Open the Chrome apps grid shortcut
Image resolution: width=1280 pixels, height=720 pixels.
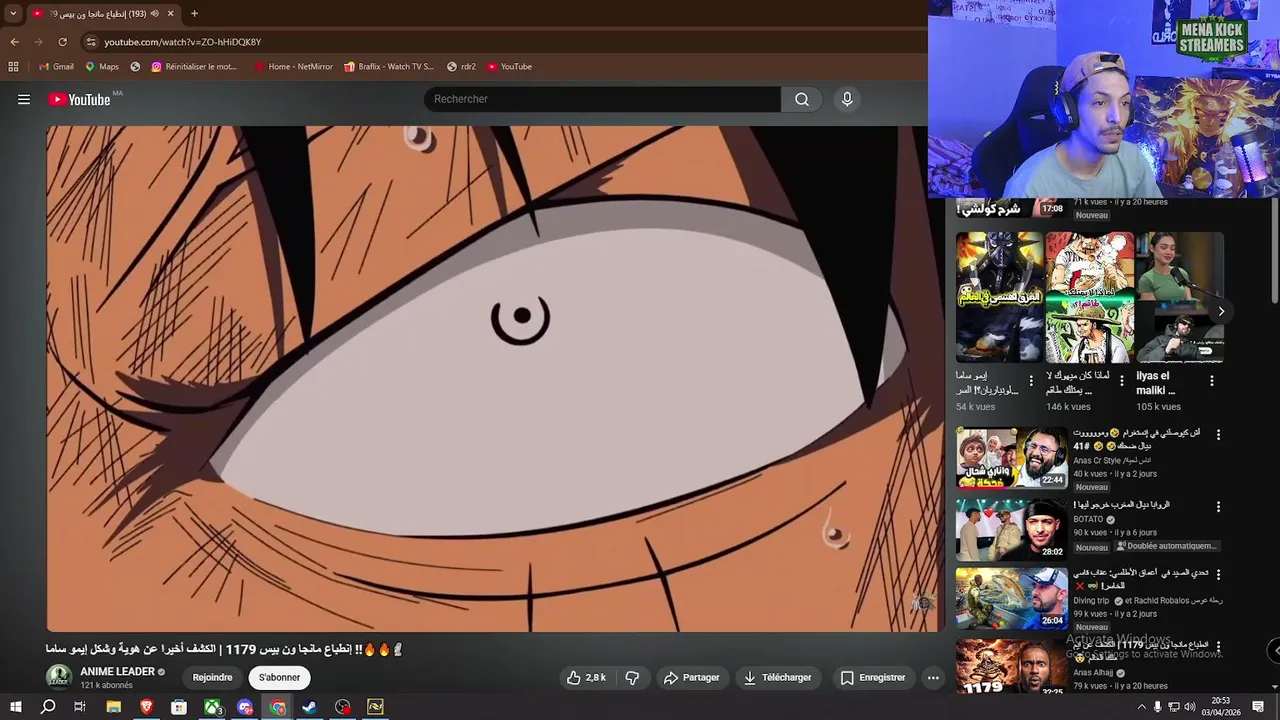pyautogui.click(x=13, y=67)
